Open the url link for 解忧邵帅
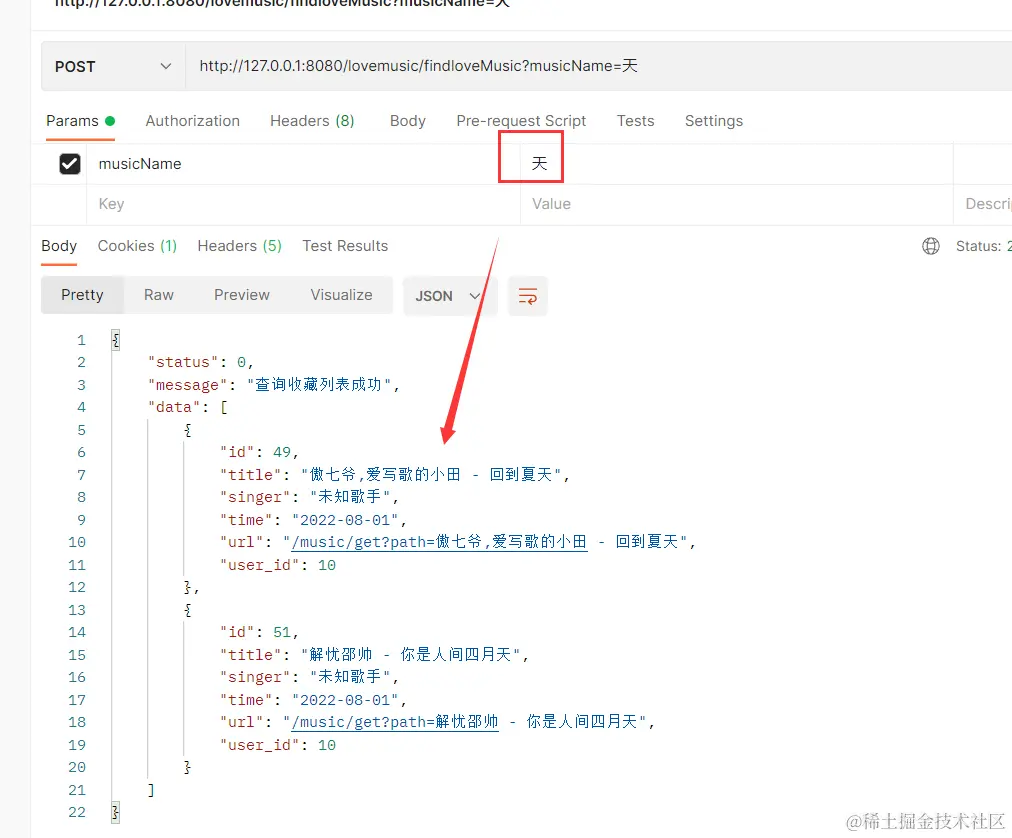Screen dimensions: 1012x838 click(395, 722)
